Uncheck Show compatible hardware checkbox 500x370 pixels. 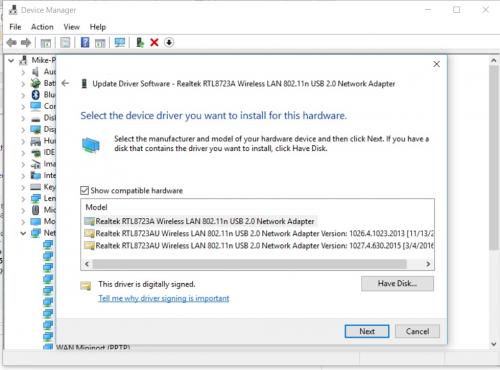(x=85, y=190)
